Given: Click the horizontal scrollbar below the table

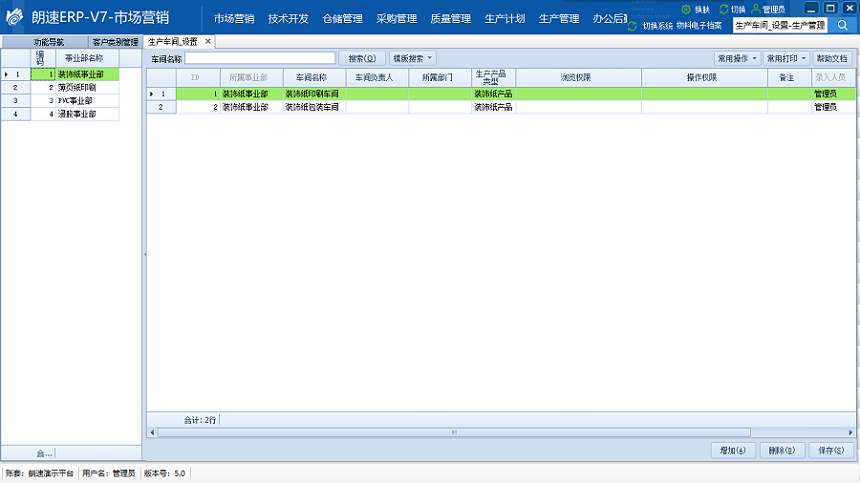Looking at the screenshot, I should (x=500, y=432).
